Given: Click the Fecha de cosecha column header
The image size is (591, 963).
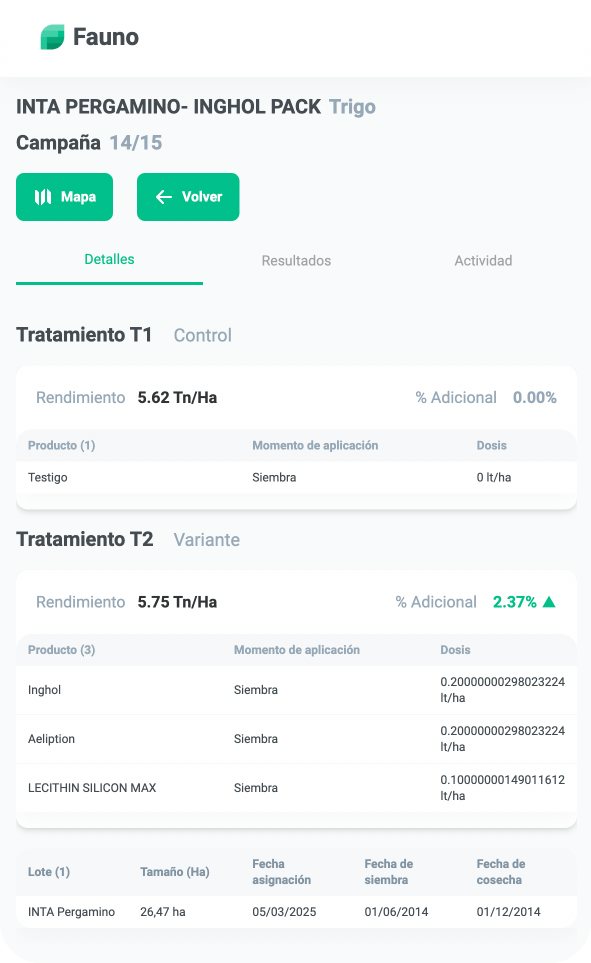Looking at the screenshot, I should (501, 871).
